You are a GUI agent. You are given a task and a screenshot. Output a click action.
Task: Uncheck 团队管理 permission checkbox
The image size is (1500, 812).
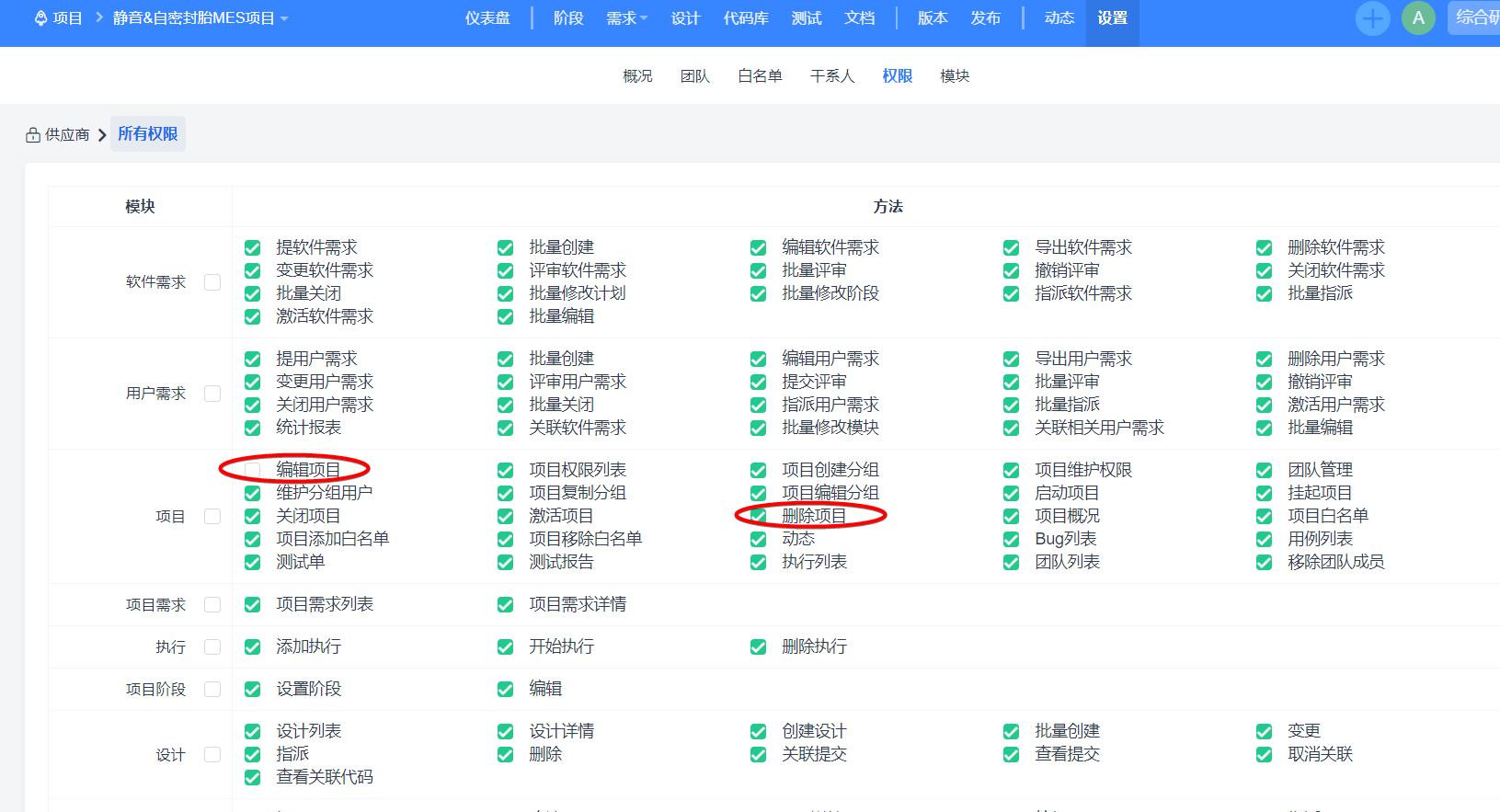[1264, 471]
